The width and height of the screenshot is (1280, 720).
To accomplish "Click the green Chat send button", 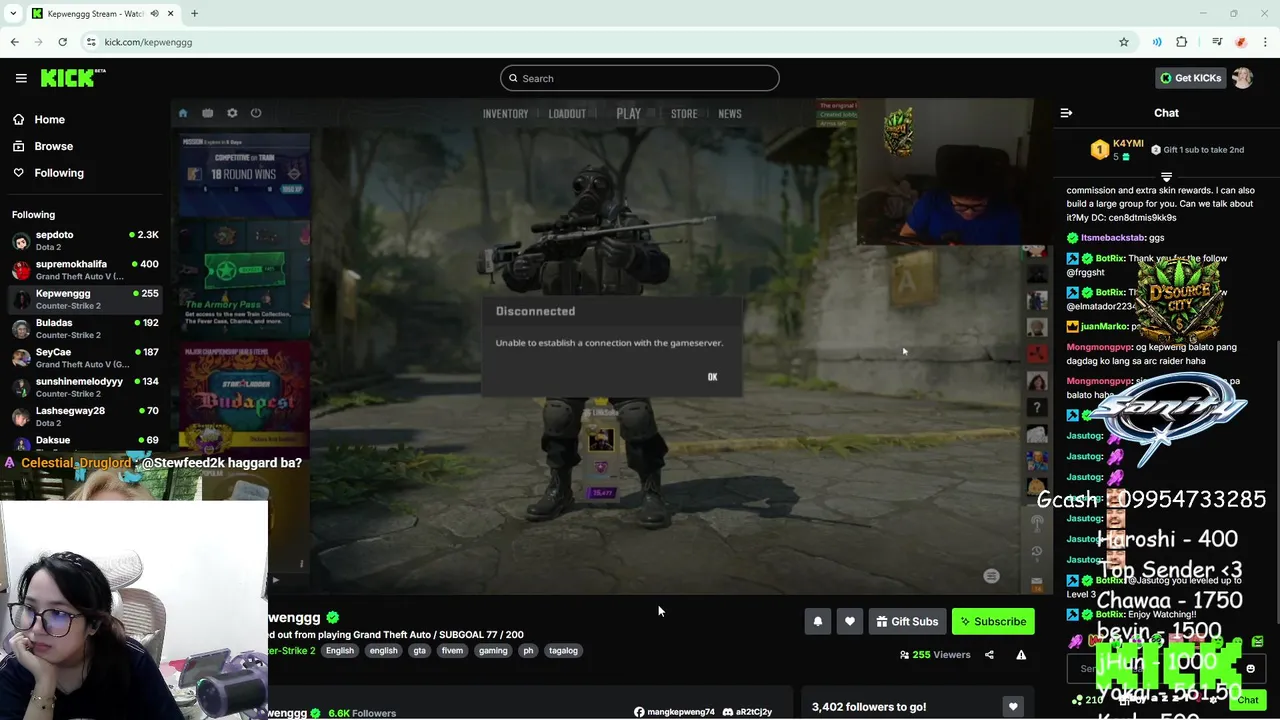I will tap(1247, 700).
